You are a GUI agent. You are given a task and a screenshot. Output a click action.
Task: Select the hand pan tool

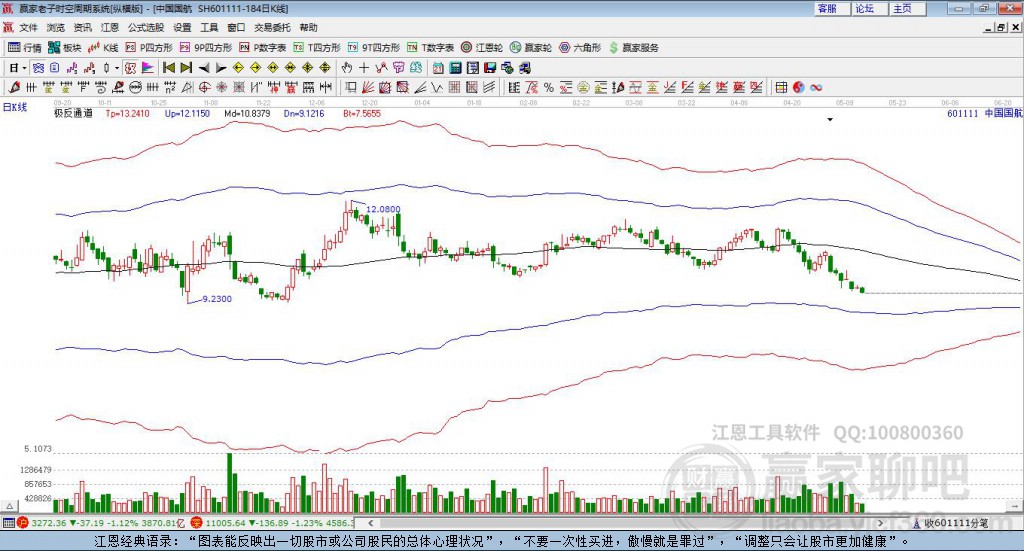click(x=347, y=68)
